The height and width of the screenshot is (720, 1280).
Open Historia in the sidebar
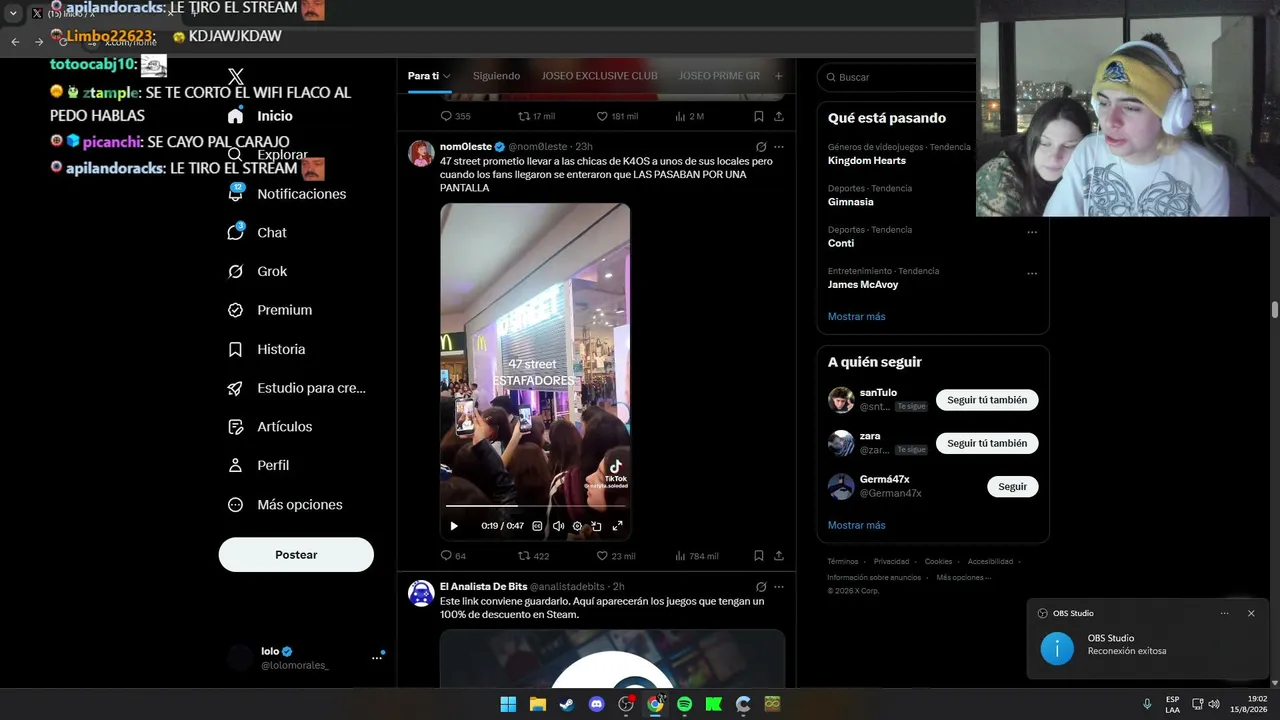266,349
